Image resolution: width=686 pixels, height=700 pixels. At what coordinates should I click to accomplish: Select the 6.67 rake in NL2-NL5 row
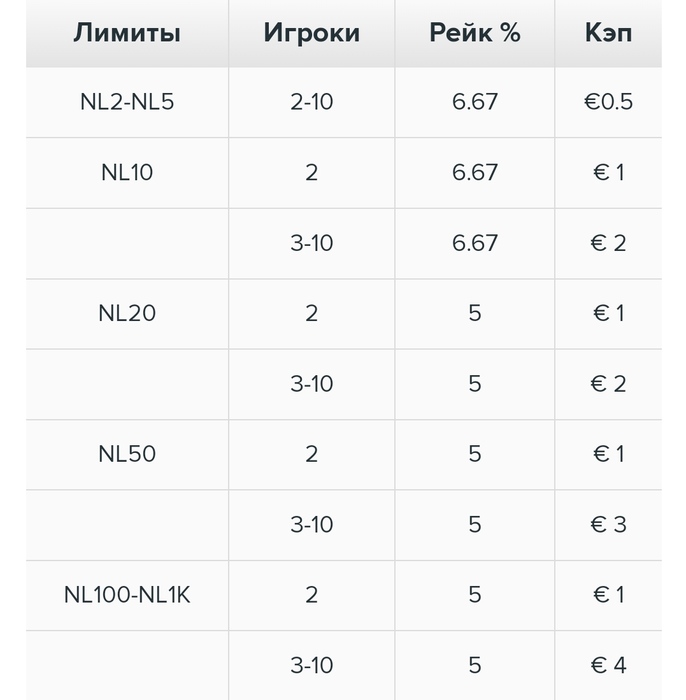[474, 102]
